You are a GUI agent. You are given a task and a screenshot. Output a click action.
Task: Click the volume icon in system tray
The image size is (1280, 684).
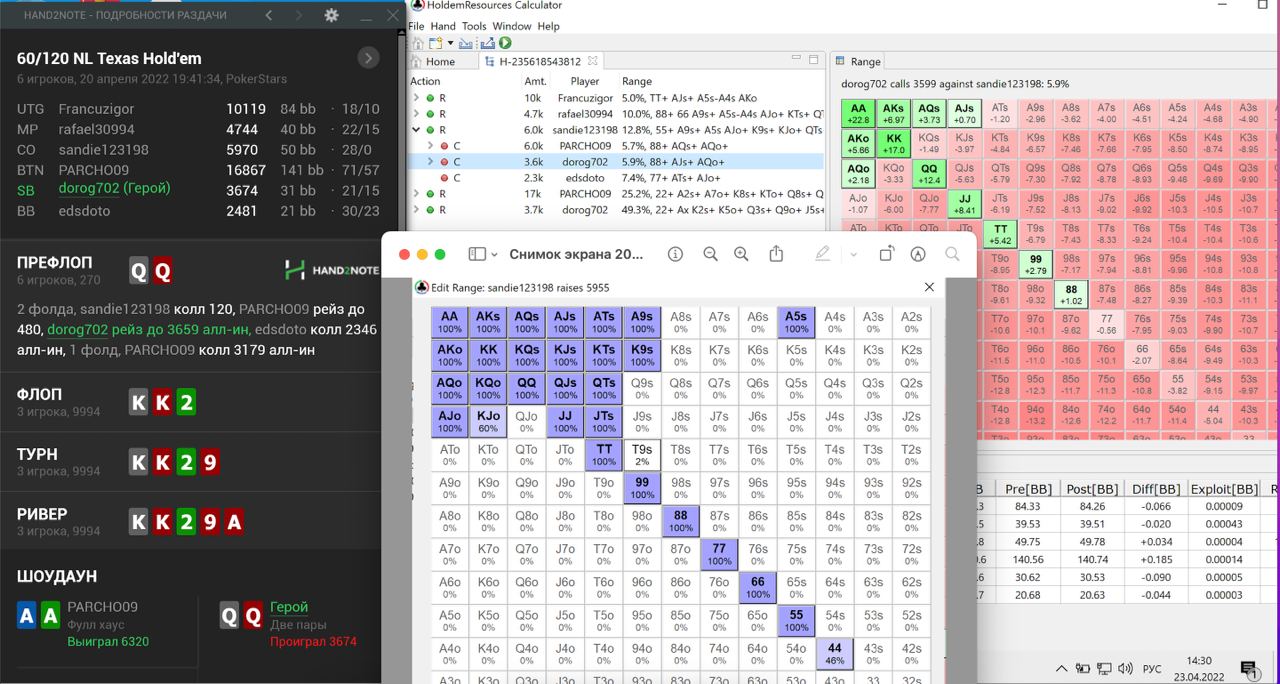[x=1125, y=668]
